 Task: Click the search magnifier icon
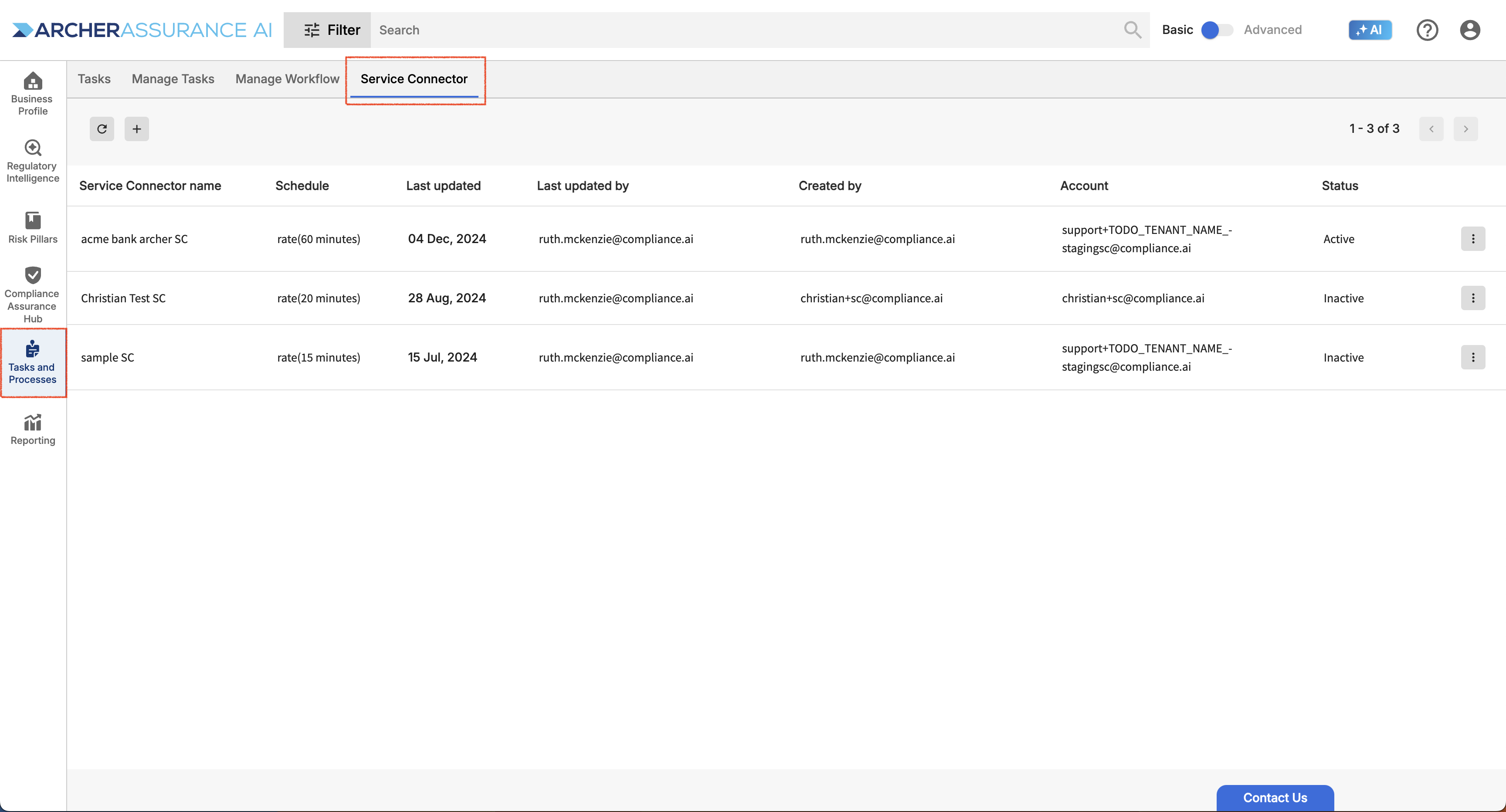1133,30
